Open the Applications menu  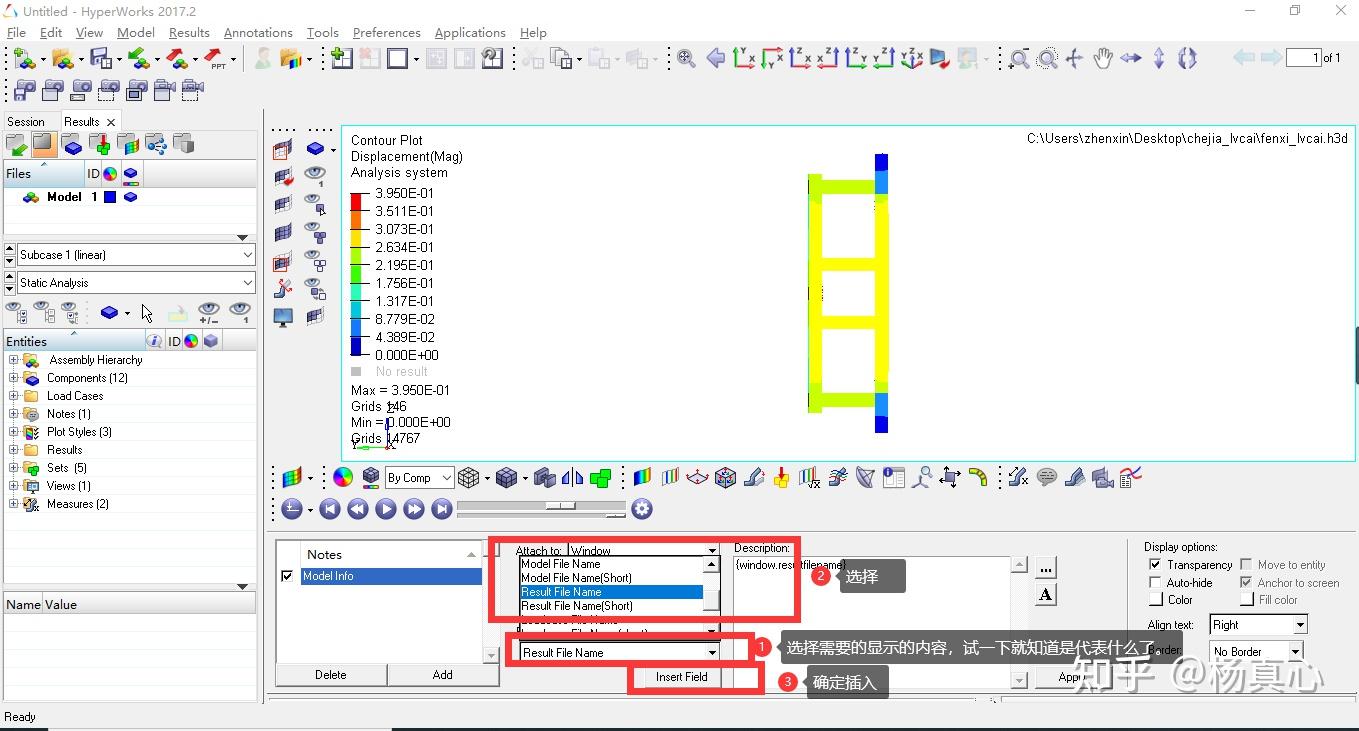[470, 32]
